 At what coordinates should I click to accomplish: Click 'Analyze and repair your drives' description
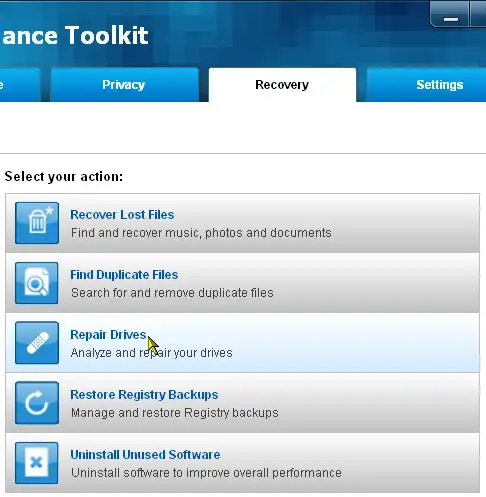pos(152,353)
